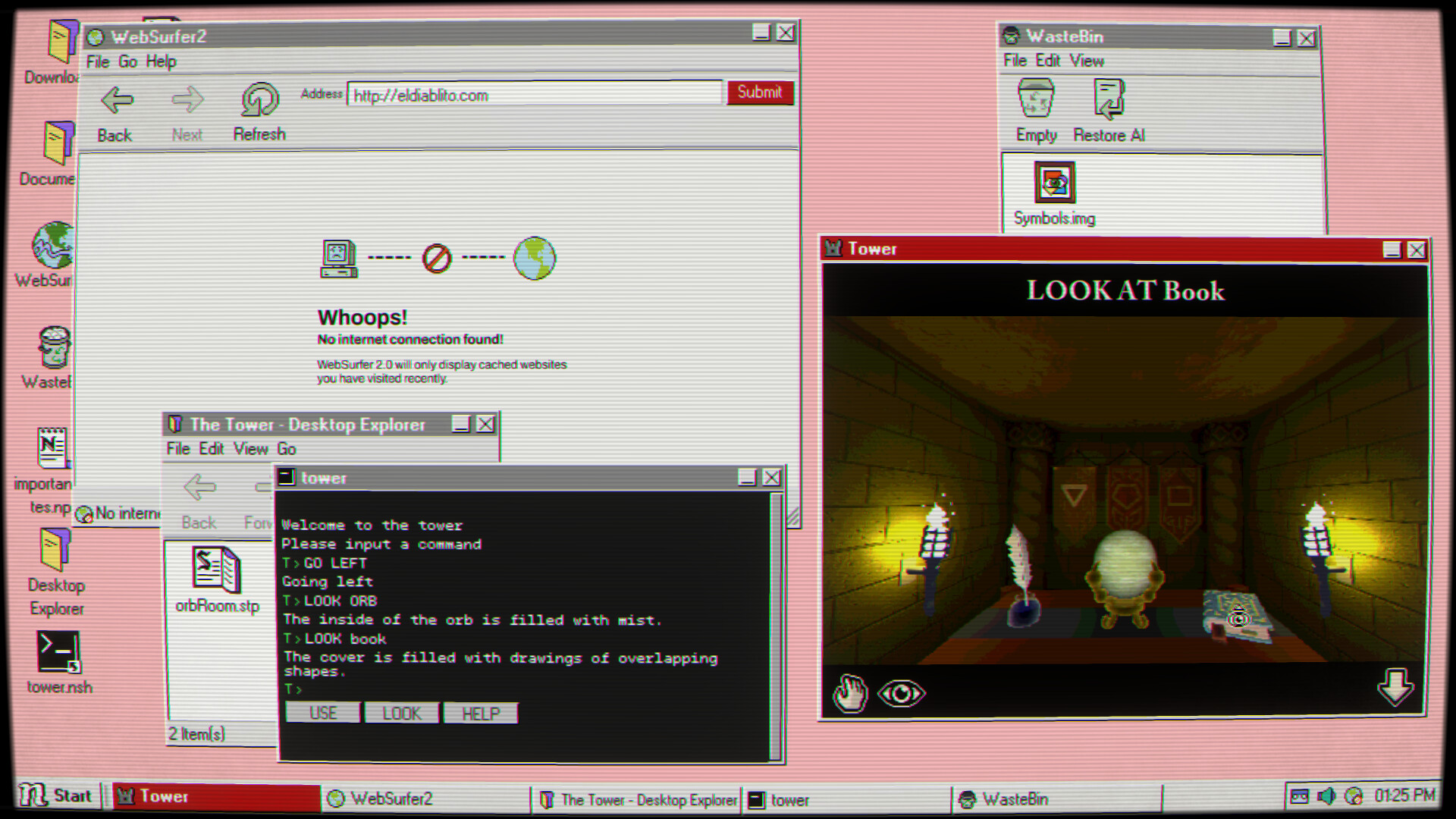
Task: Click the Restore All icon
Action: point(1108,99)
